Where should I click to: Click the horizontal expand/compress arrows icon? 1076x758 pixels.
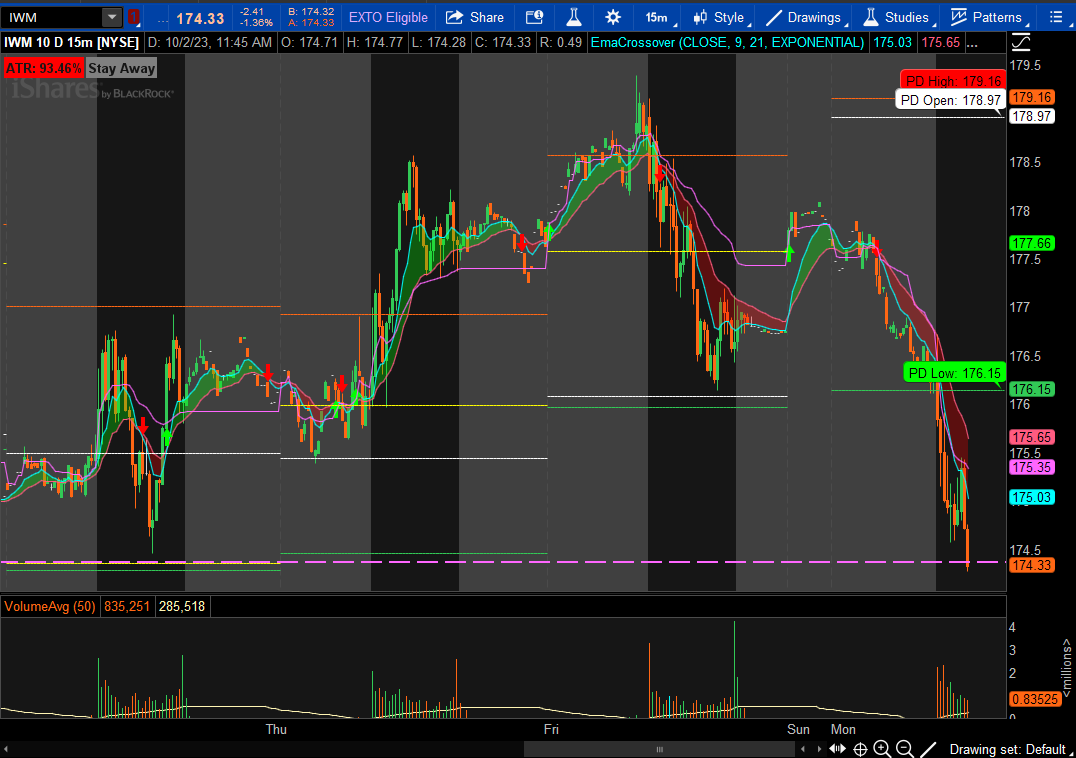837,749
